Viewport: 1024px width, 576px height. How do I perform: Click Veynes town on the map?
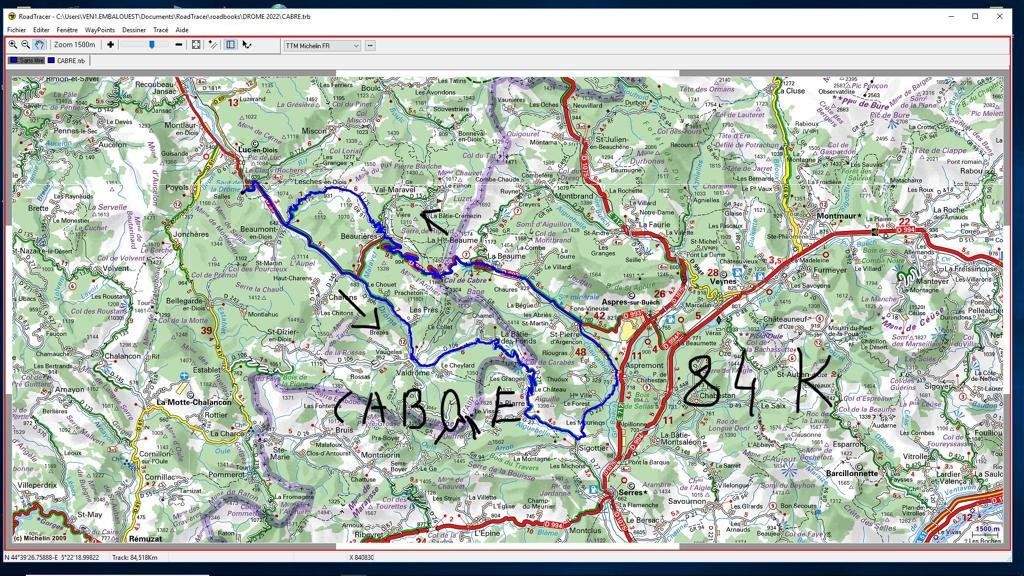722,281
